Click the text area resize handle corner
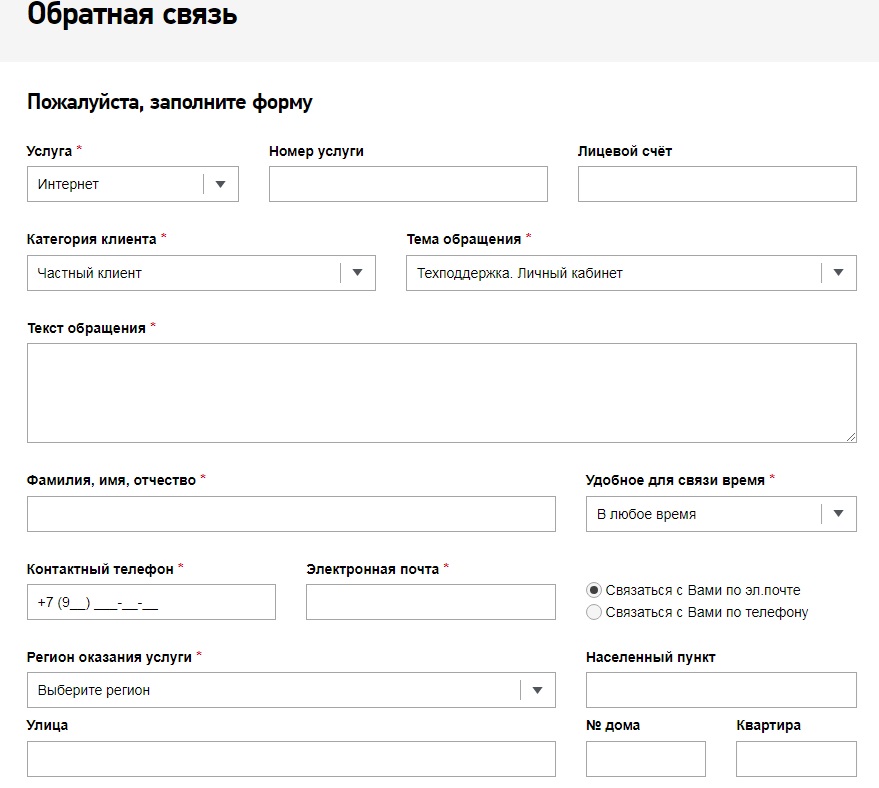879x788 pixels. click(x=851, y=437)
